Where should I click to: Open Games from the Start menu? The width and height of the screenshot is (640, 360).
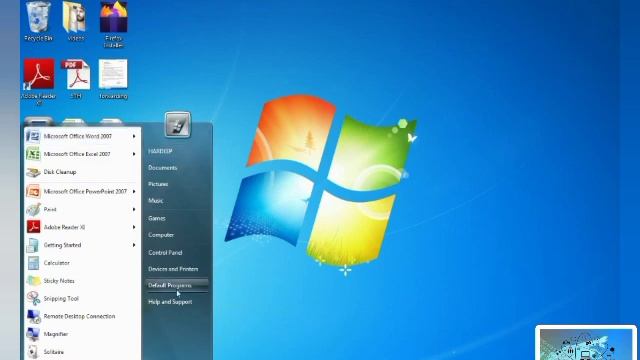tap(157, 218)
